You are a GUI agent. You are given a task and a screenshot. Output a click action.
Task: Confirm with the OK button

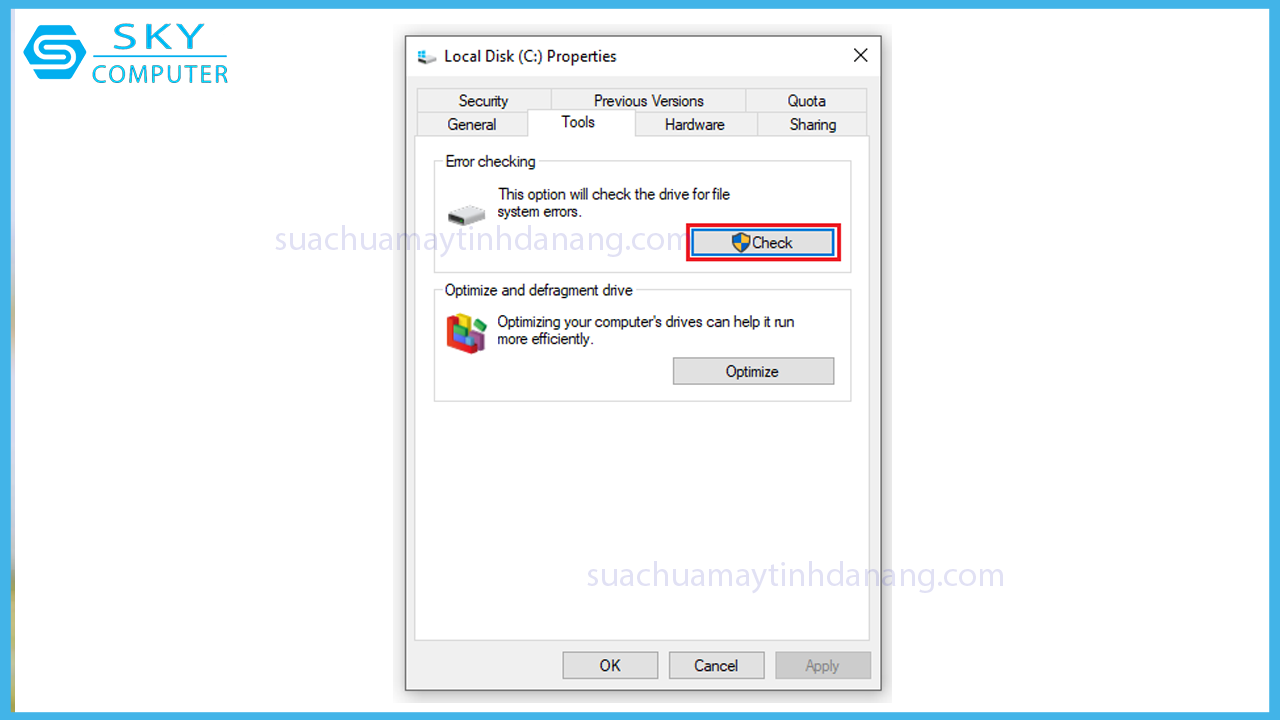click(610, 665)
